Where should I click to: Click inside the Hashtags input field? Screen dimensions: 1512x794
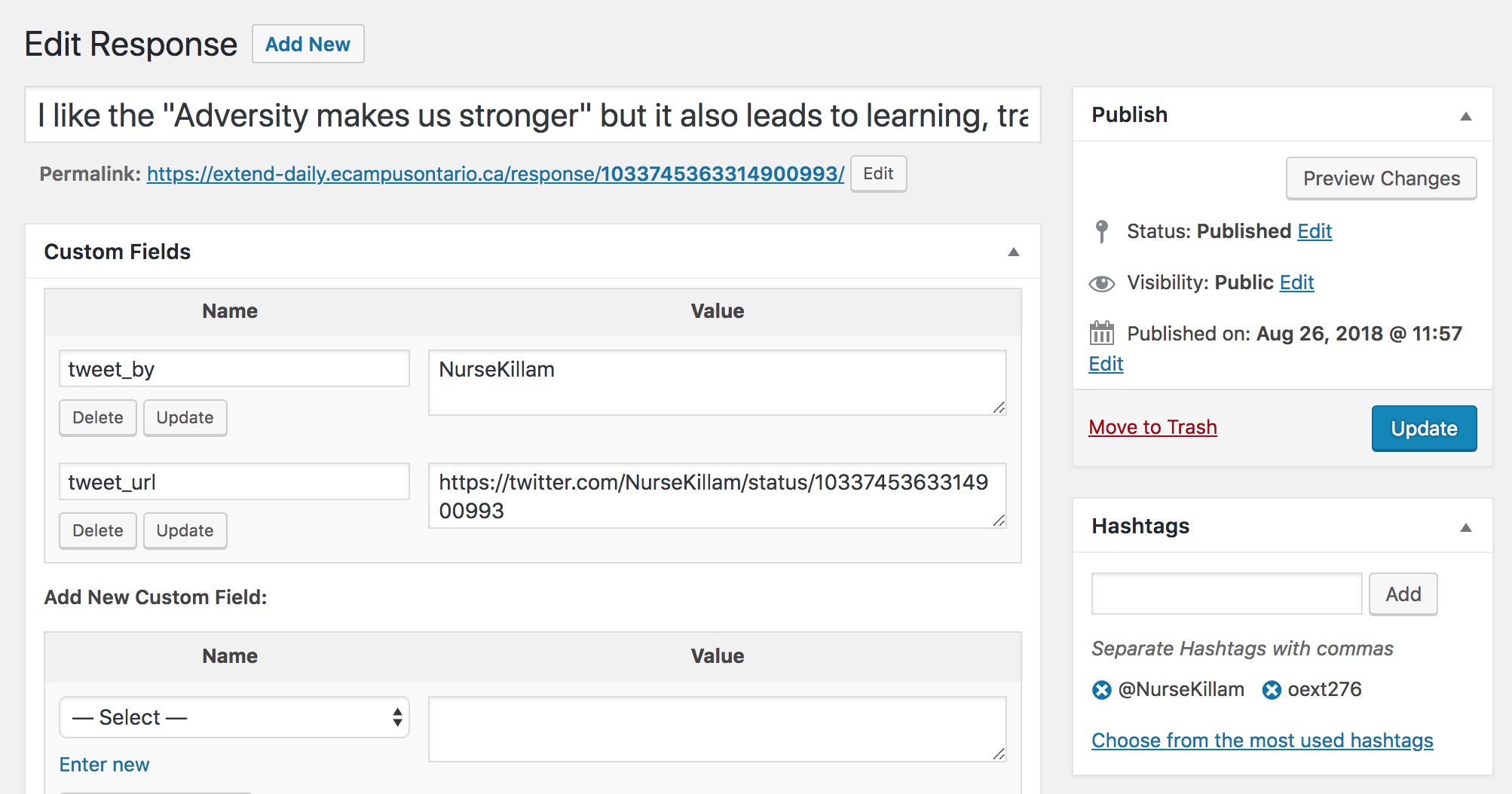click(x=1225, y=594)
